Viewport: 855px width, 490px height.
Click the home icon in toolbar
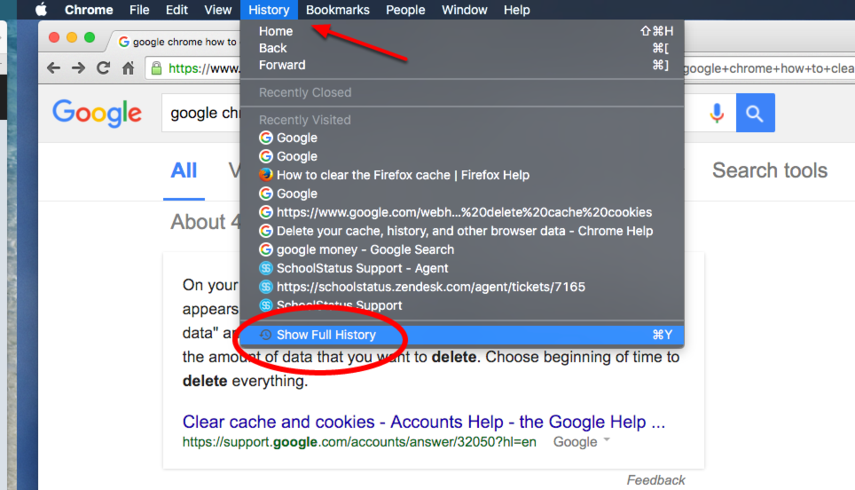[x=128, y=68]
